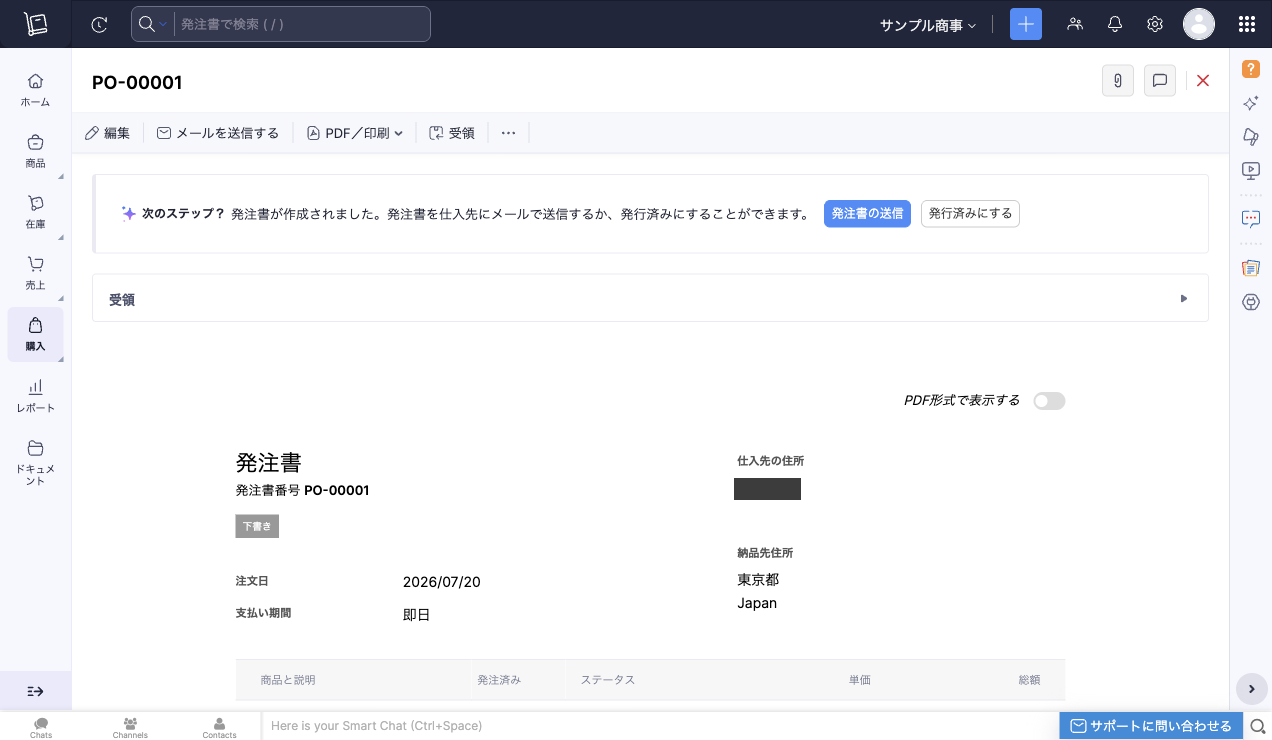Viewport: 1272px width, 740px height.
Task: Open recent activity history icon
Action: tap(98, 24)
